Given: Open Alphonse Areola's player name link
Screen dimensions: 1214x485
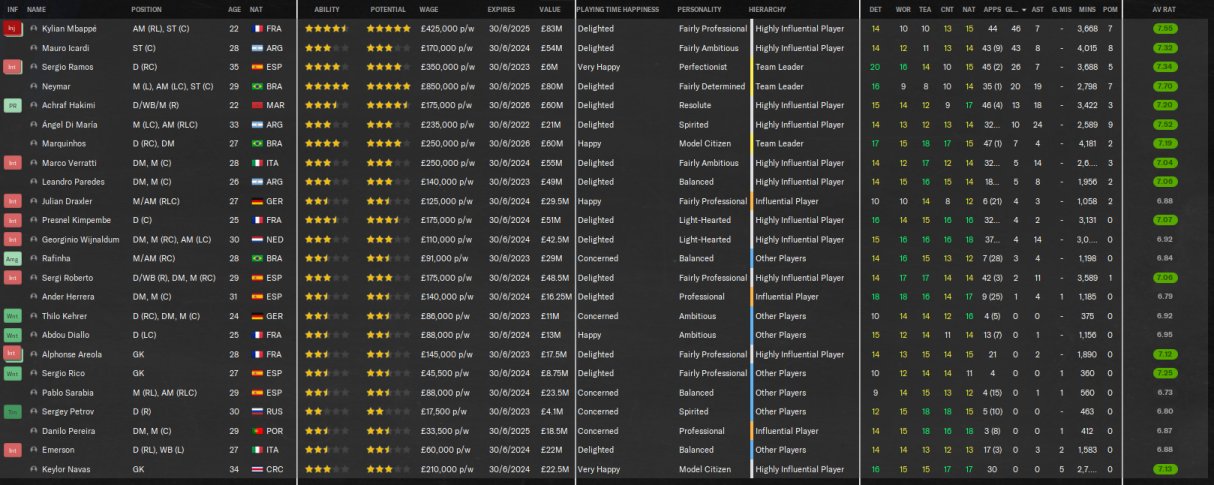Looking at the screenshot, I should pos(71,354).
